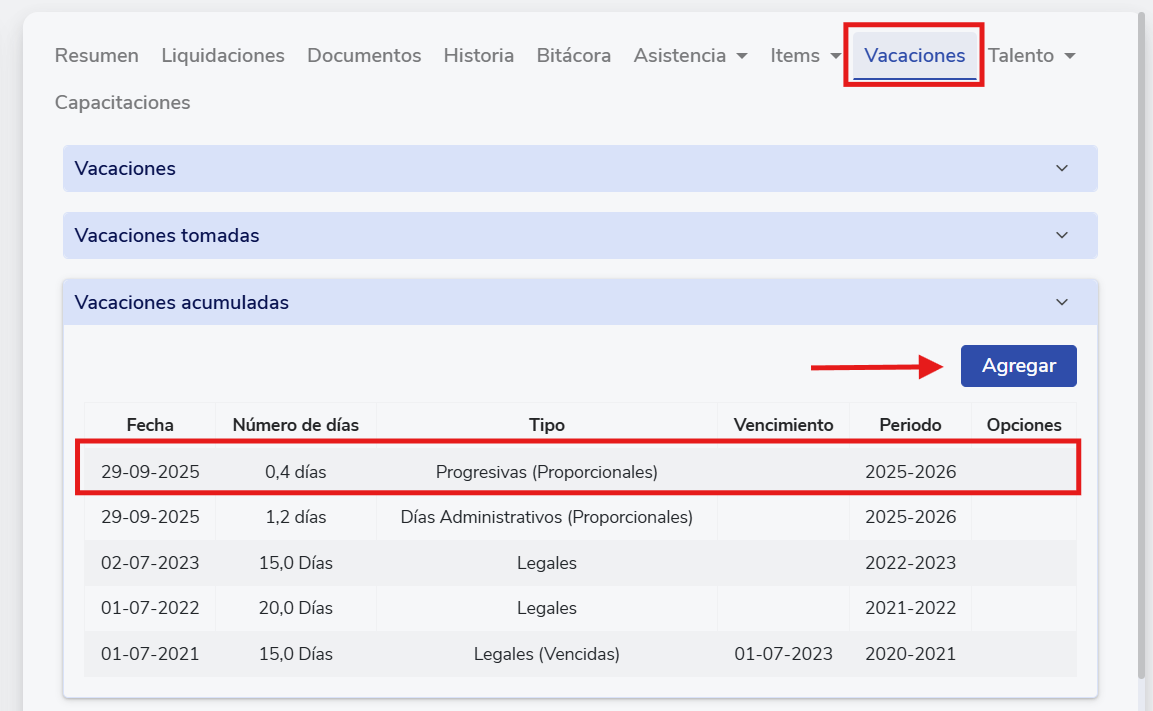This screenshot has width=1153, height=711.
Task: Select the Legales (Vencidas) row
Action: pos(546,655)
